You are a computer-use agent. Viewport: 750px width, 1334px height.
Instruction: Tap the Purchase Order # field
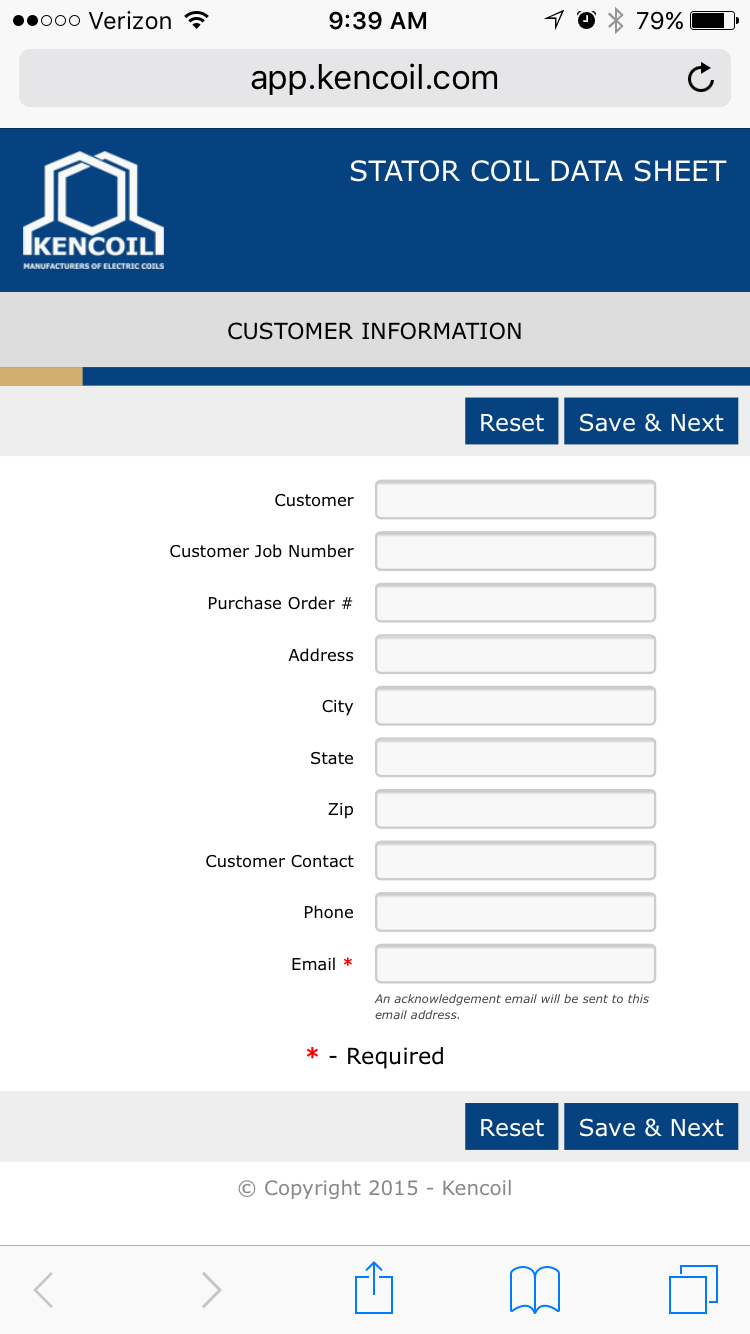tap(515, 603)
